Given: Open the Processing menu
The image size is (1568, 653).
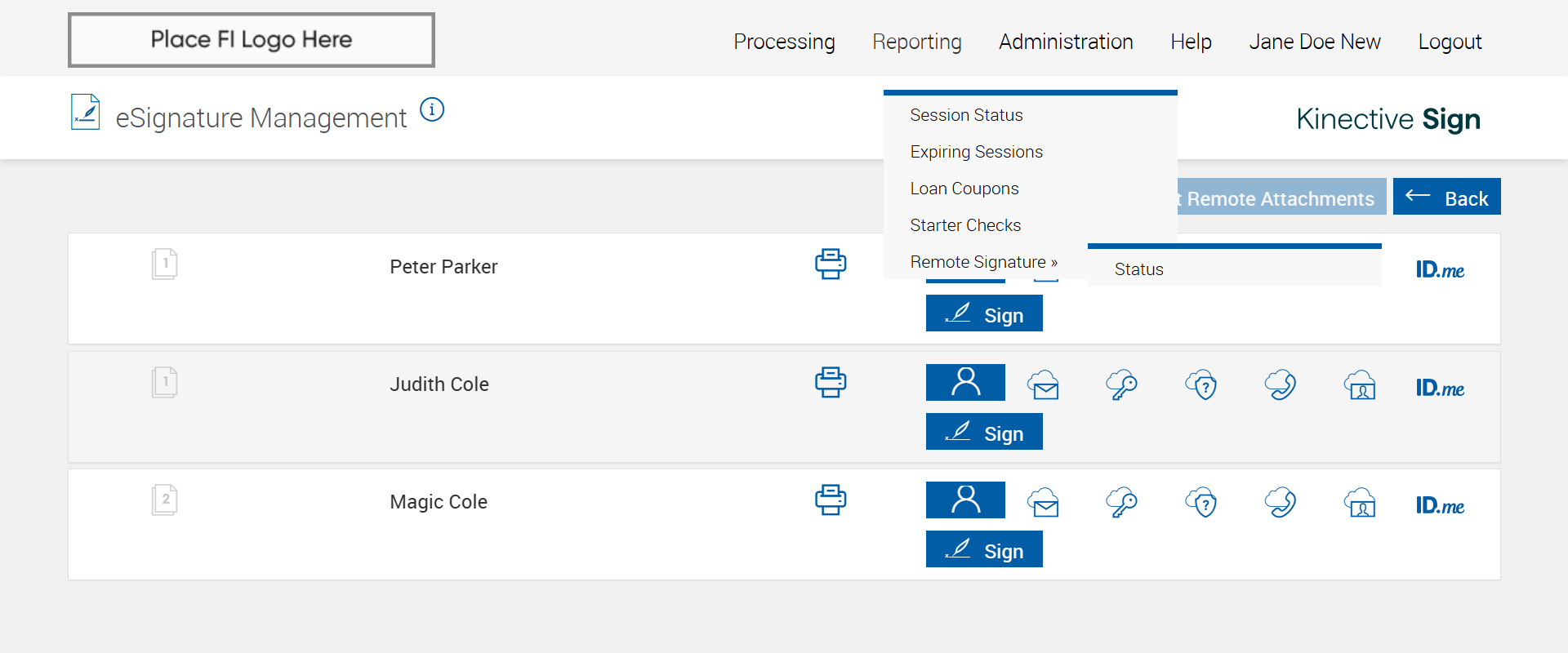Looking at the screenshot, I should (784, 42).
